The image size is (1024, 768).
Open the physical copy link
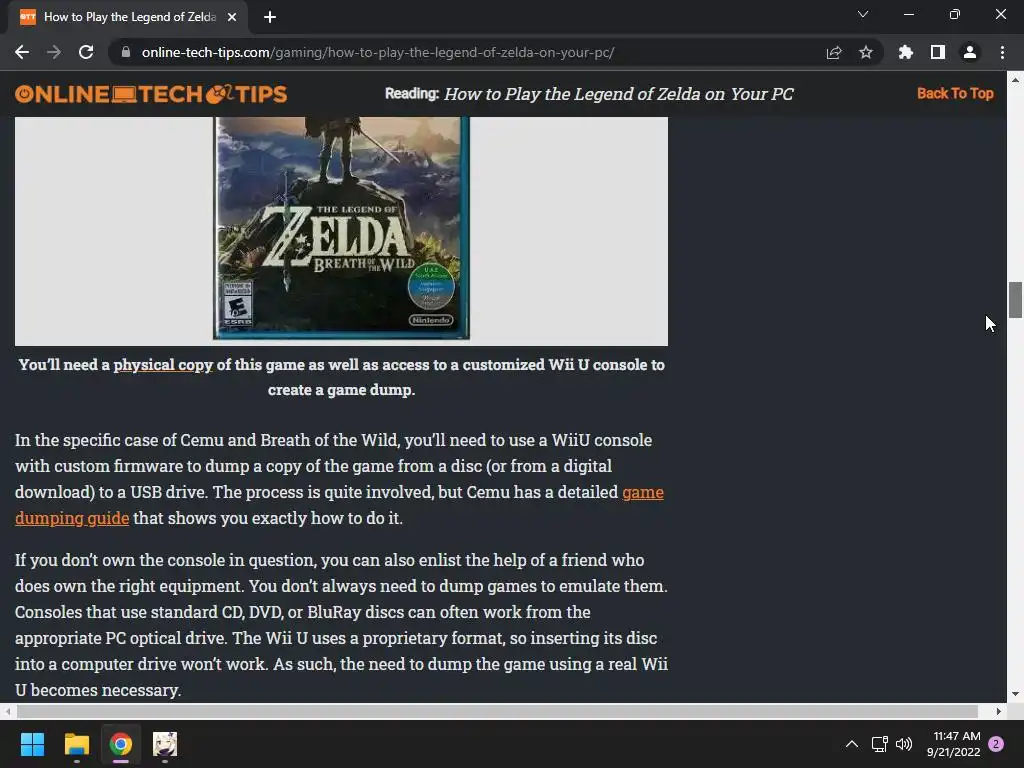tap(163, 365)
